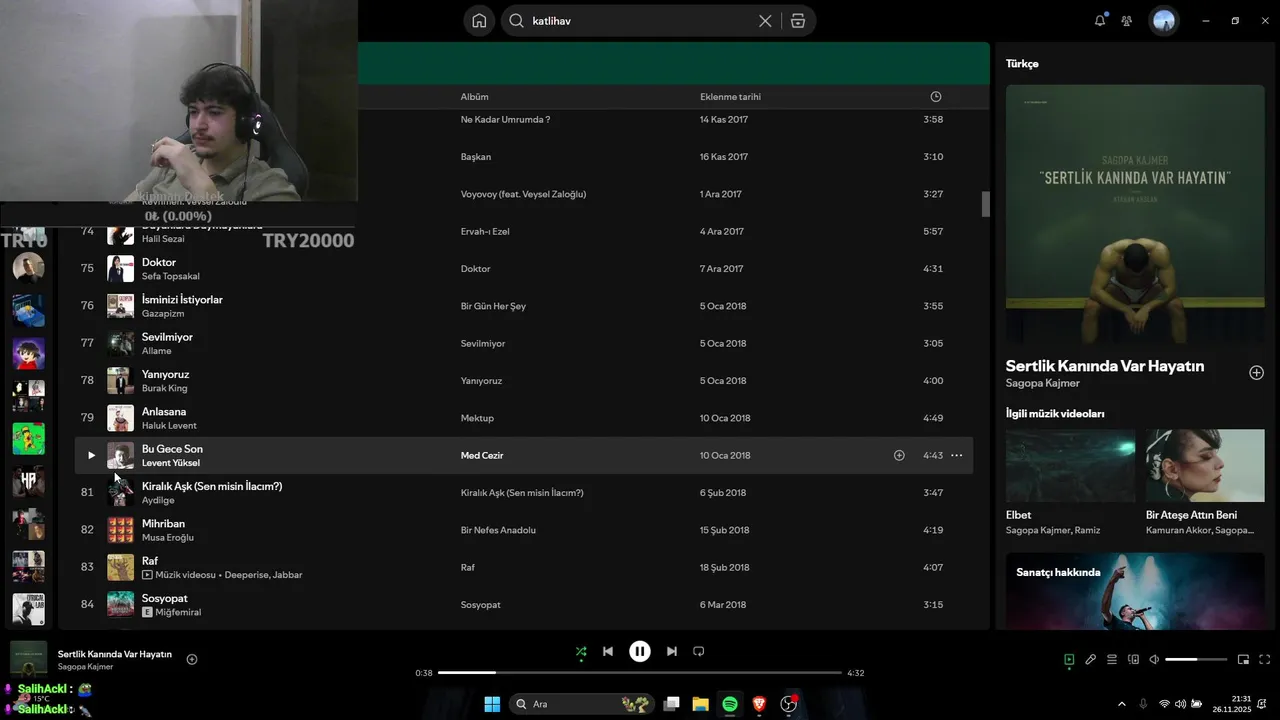Go to Spotify Home with the house icon
The height and width of the screenshot is (720, 1280).
click(x=479, y=21)
